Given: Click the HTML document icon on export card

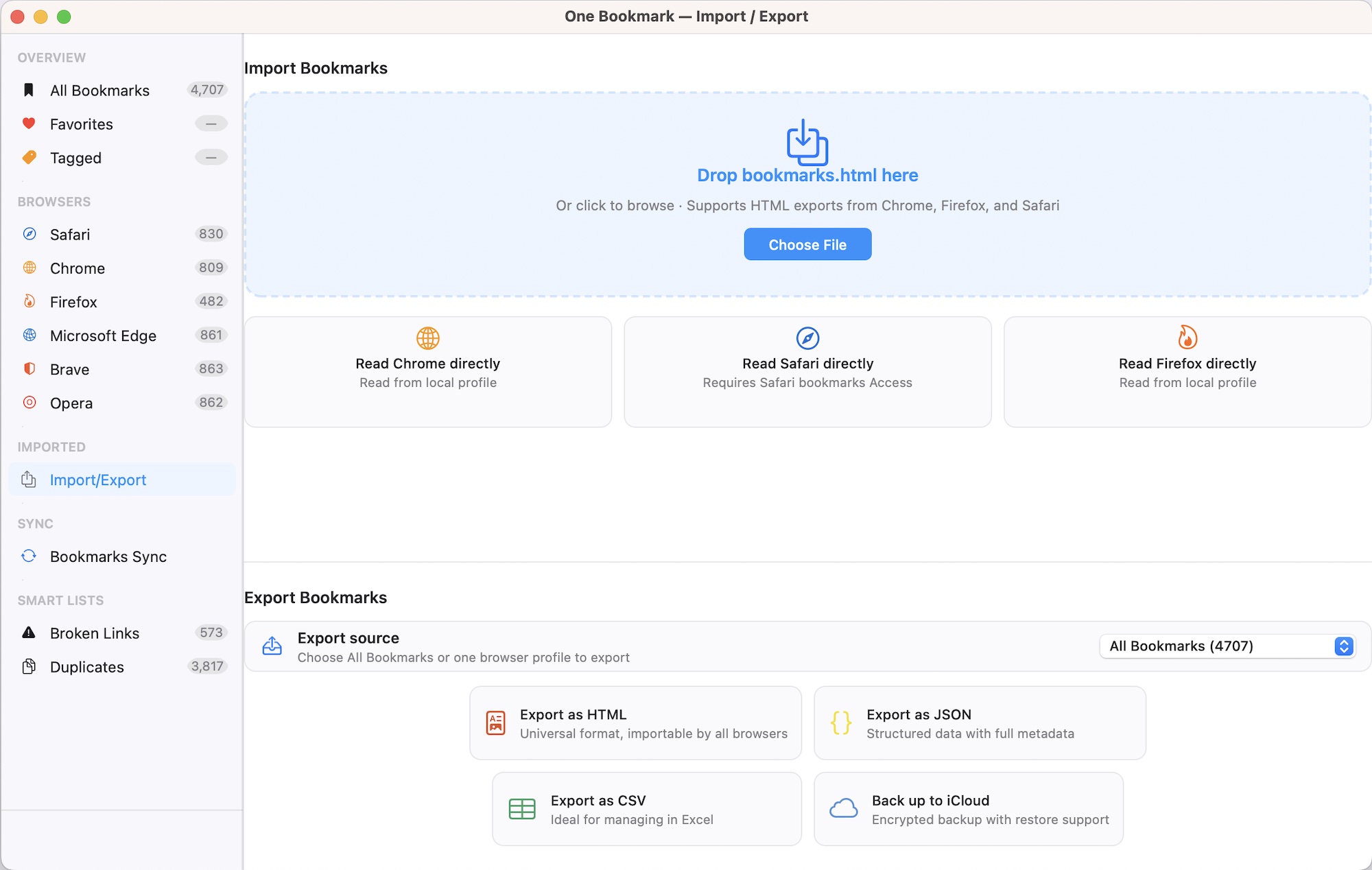Looking at the screenshot, I should point(496,723).
